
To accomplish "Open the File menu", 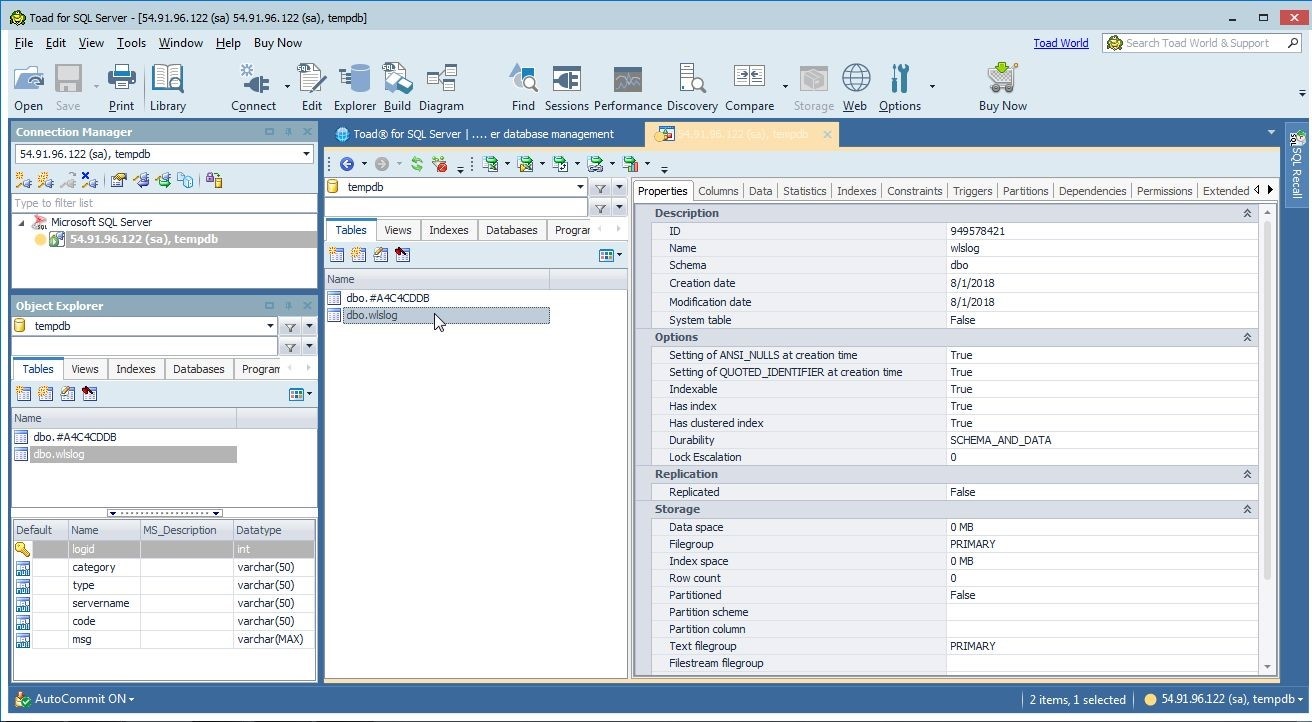I will 24,43.
